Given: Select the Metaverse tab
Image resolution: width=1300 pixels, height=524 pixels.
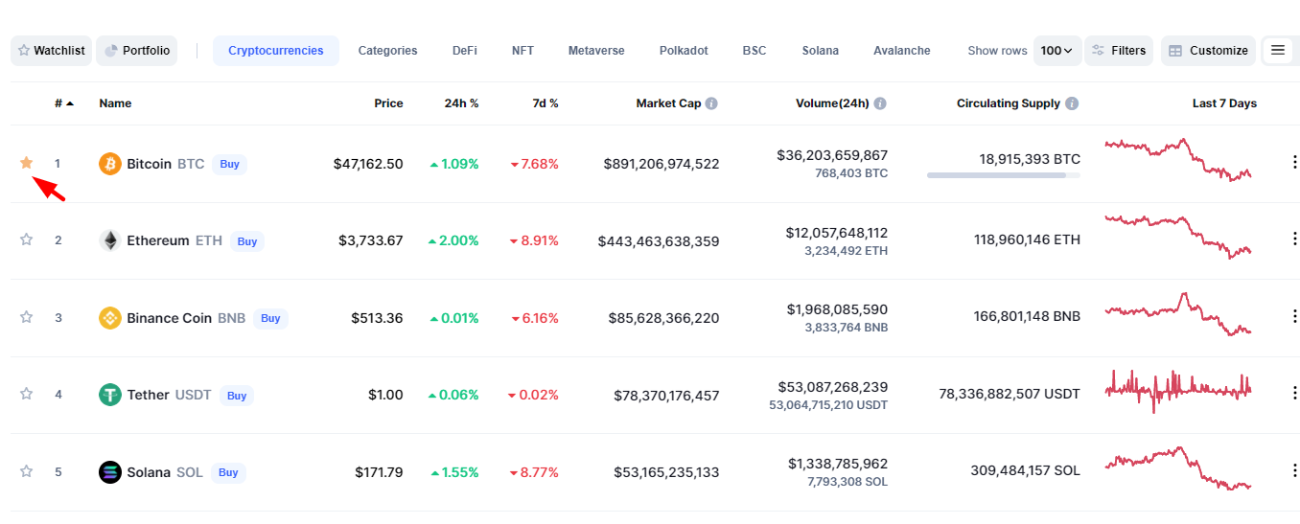Looking at the screenshot, I should [596, 50].
